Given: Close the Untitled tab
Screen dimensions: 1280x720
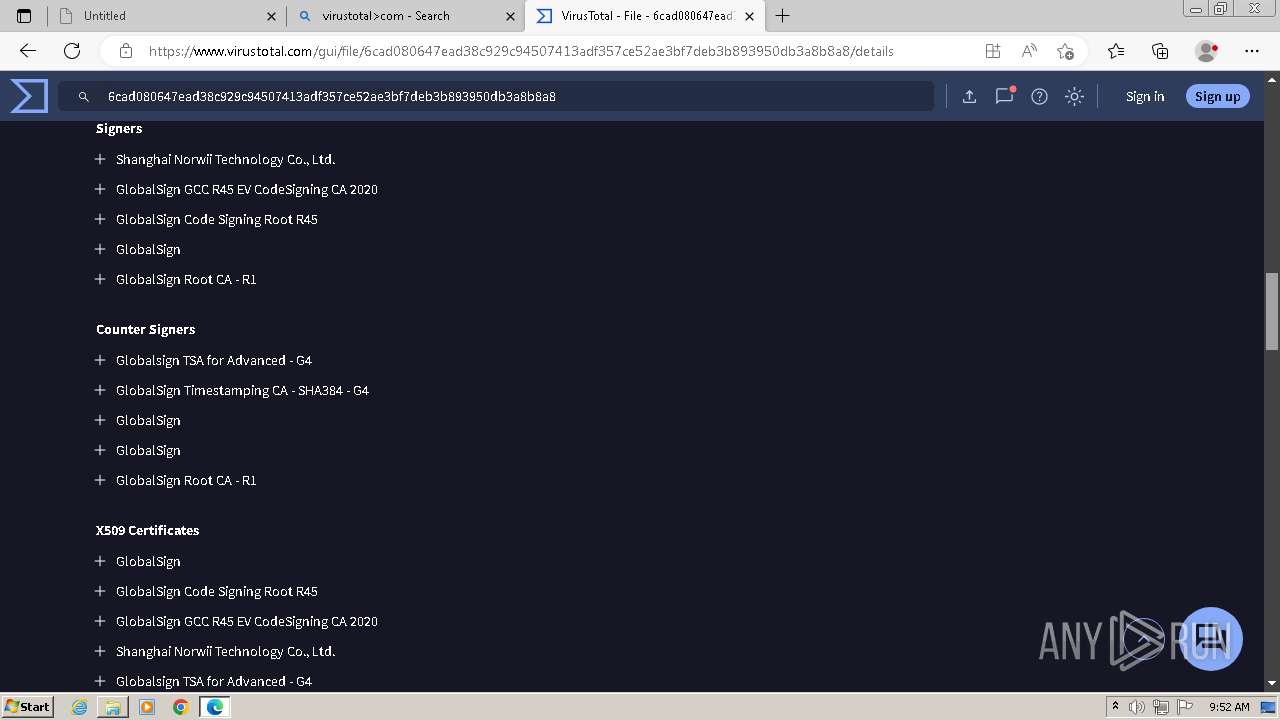Looking at the screenshot, I should 271,16.
